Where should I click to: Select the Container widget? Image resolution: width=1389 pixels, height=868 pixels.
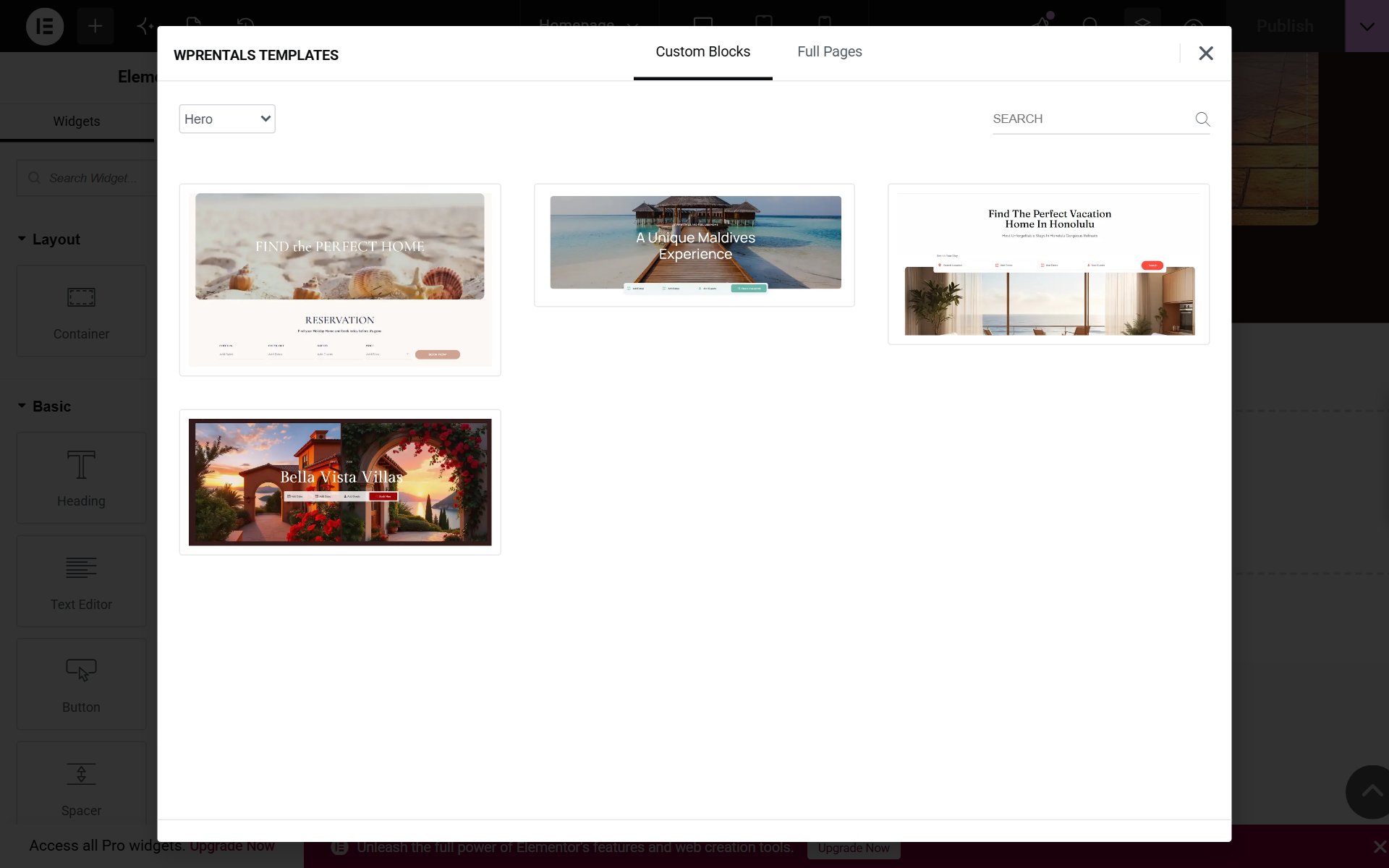(x=81, y=310)
